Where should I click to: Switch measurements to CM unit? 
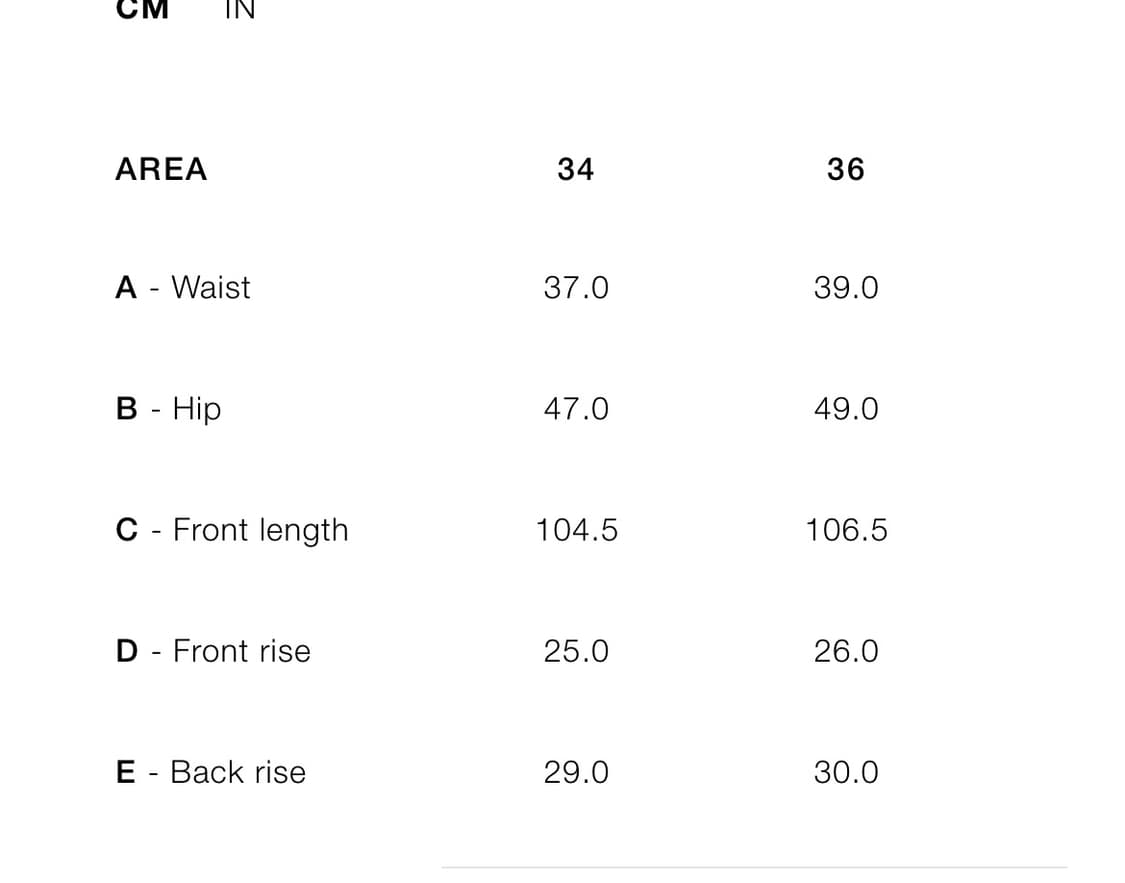pos(142,9)
